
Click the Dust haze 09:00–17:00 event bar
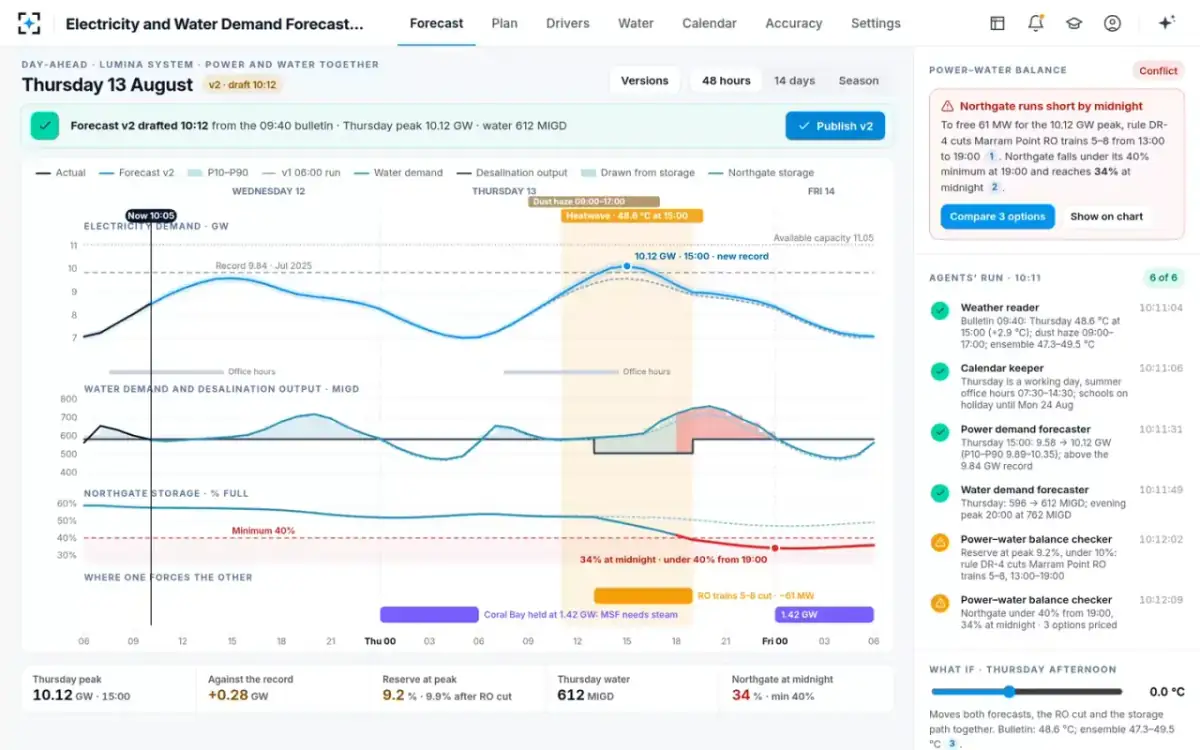point(595,201)
